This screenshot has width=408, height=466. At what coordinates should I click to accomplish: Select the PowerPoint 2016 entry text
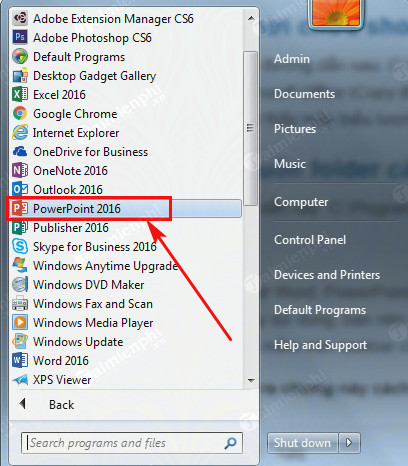click(77, 209)
